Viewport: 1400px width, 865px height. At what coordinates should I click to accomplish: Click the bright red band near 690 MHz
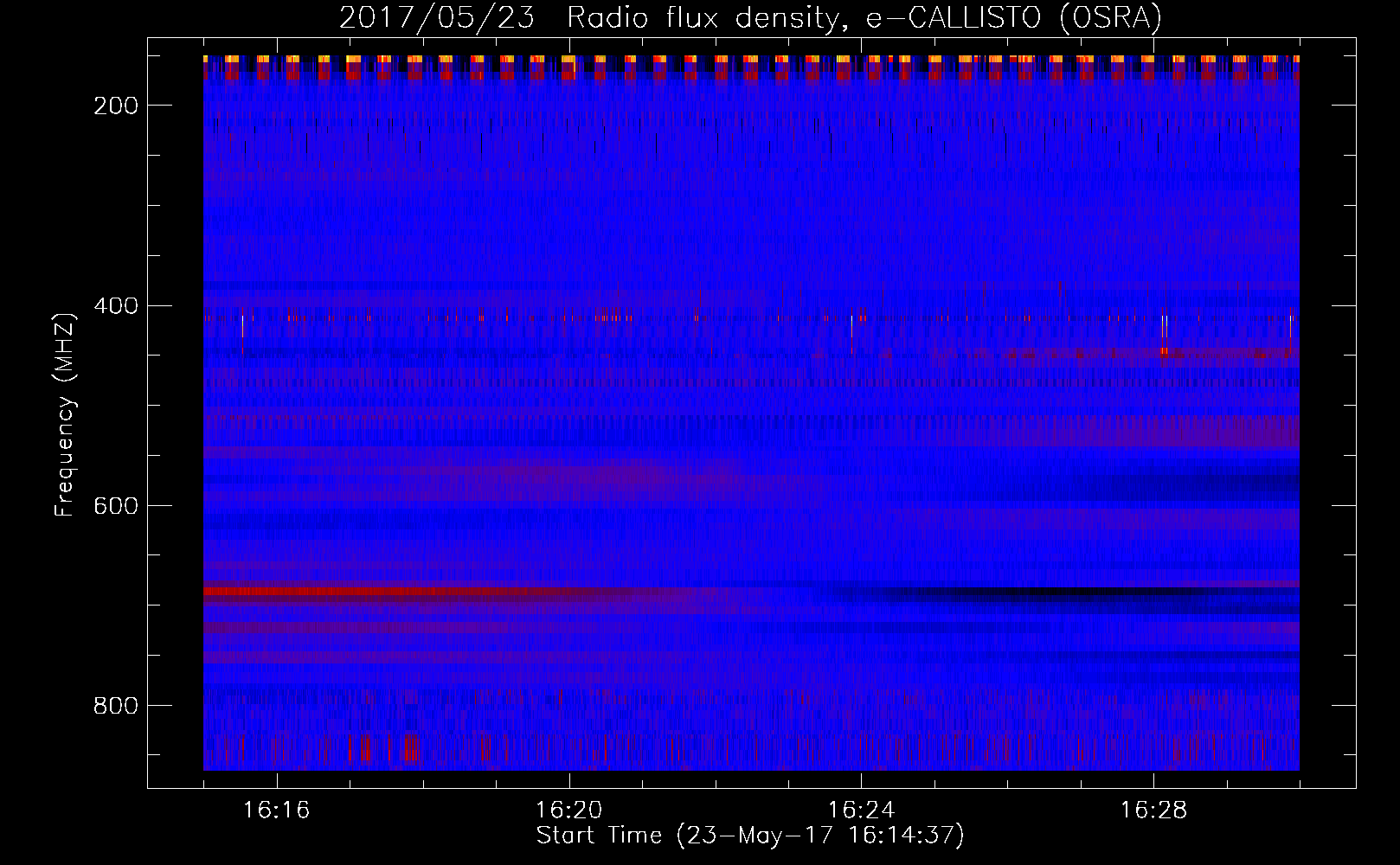tap(389, 592)
